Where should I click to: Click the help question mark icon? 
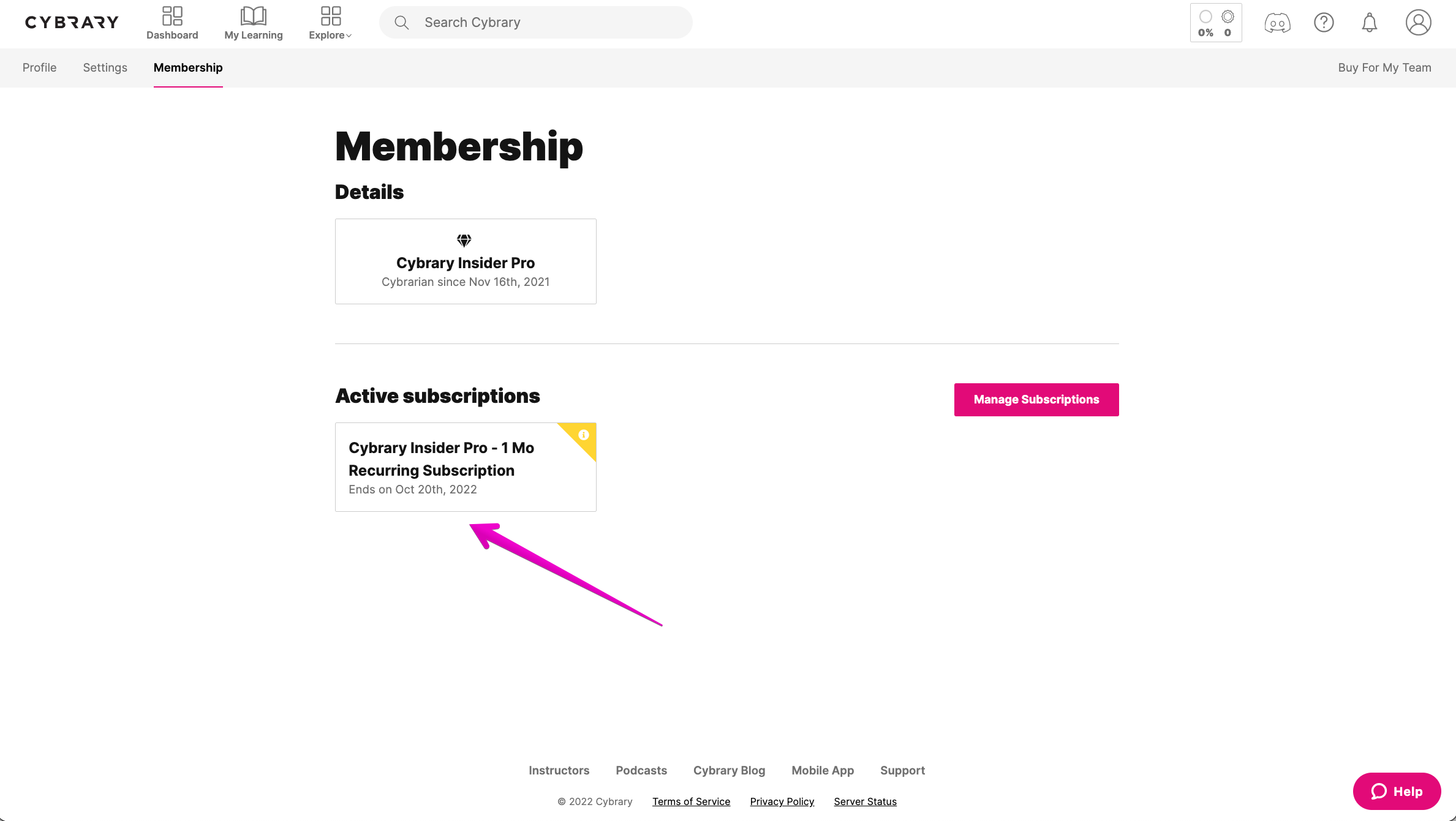pyautogui.click(x=1324, y=23)
